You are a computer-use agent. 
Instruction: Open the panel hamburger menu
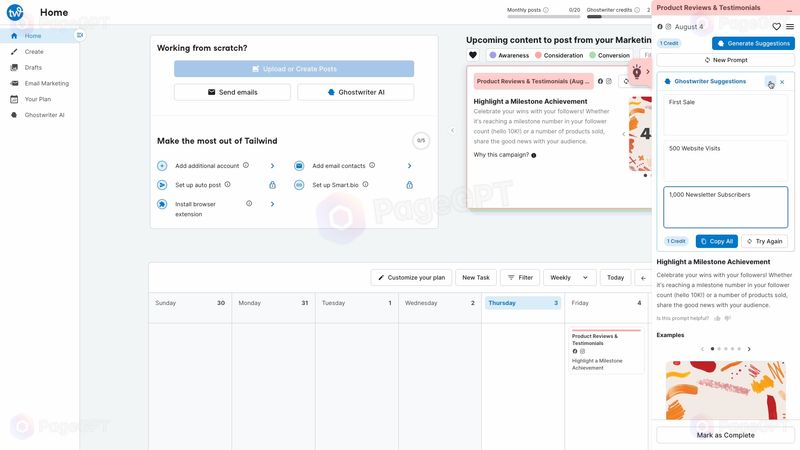(x=790, y=27)
